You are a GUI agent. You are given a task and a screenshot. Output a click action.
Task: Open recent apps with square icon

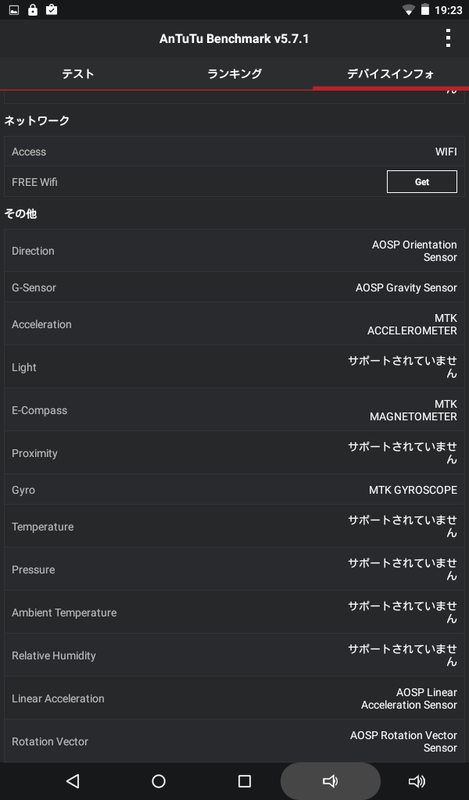point(244,781)
